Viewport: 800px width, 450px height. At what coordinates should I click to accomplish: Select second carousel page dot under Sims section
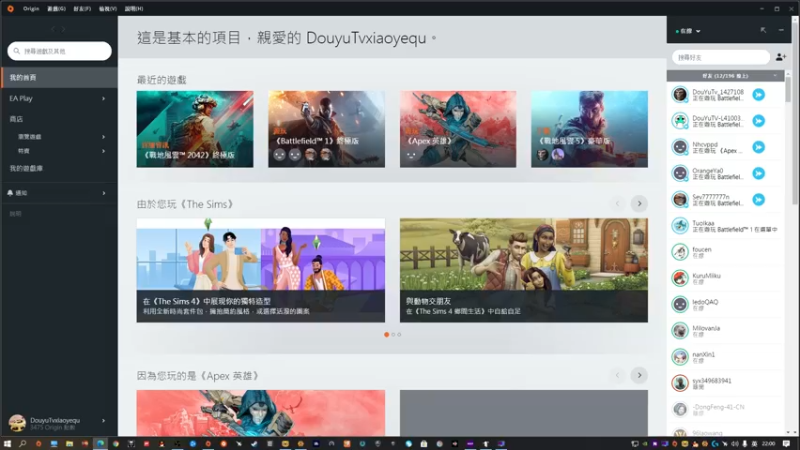click(x=393, y=335)
